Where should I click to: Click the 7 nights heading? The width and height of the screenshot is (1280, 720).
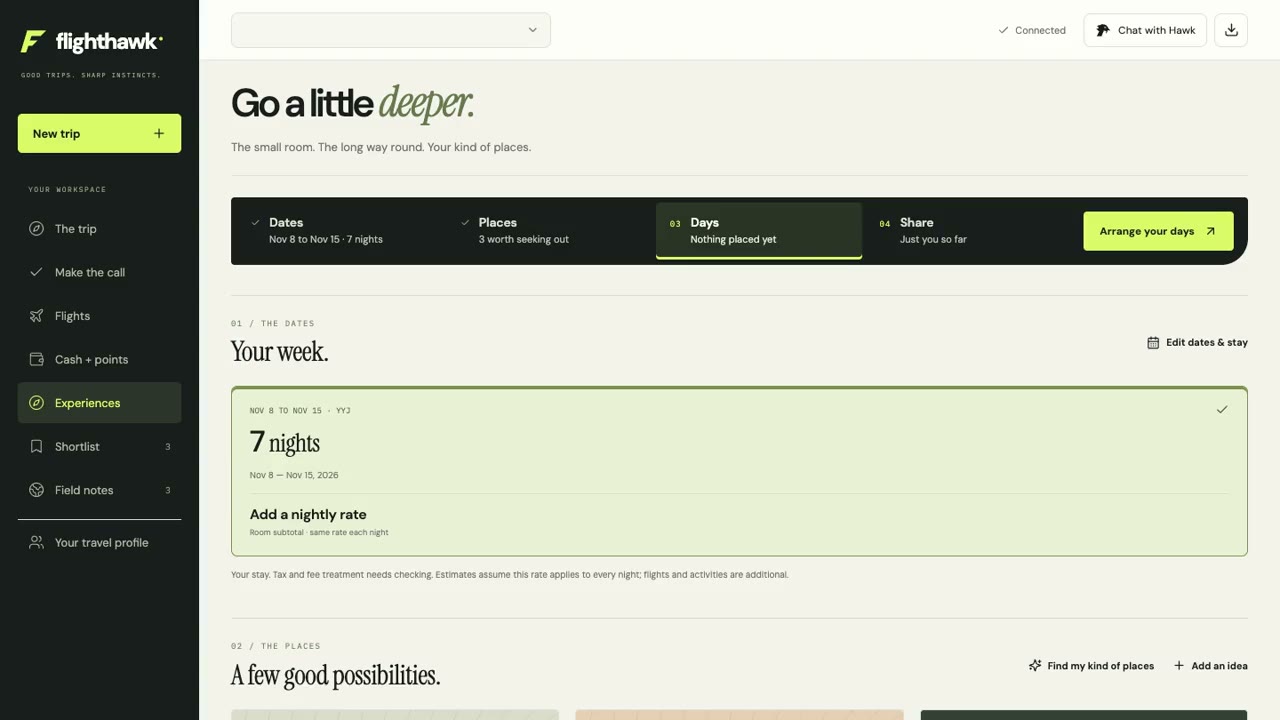pyautogui.click(x=285, y=442)
